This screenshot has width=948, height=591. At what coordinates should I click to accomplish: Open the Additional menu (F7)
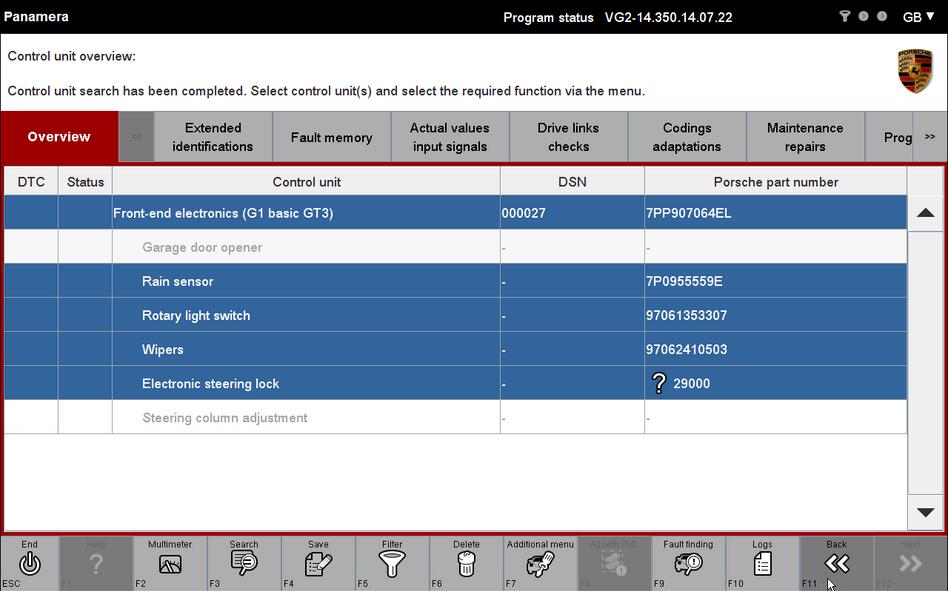coord(540,564)
